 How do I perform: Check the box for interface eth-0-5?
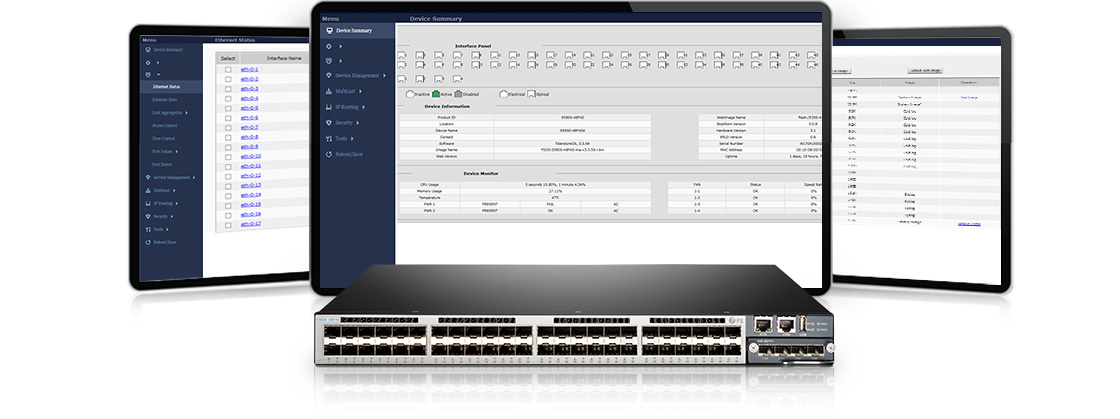[x=228, y=108]
